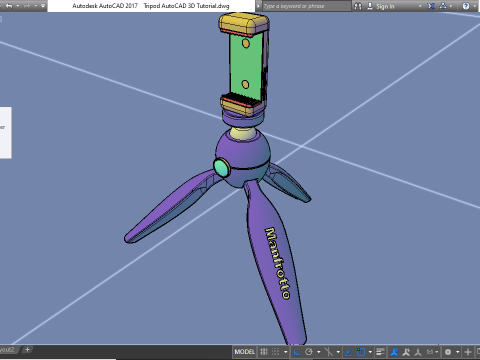
Task: Open the Redo history dropdown arrow
Action: (x=35, y=6)
